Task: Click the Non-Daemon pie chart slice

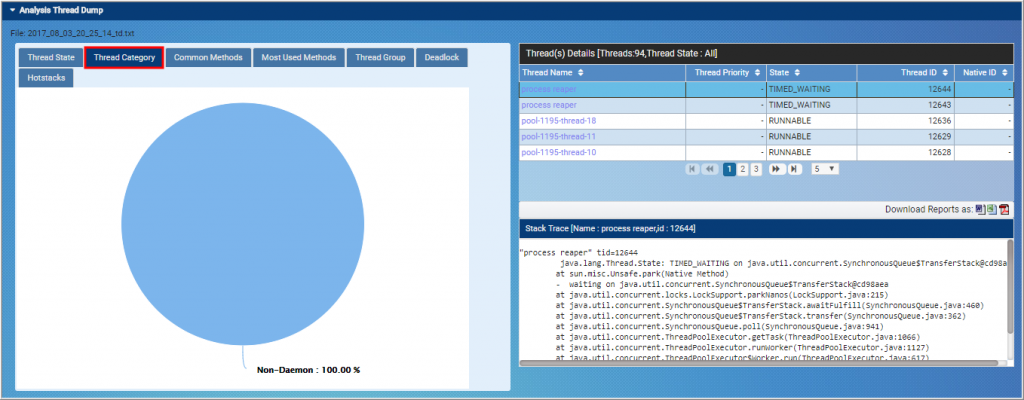Action: point(242,224)
